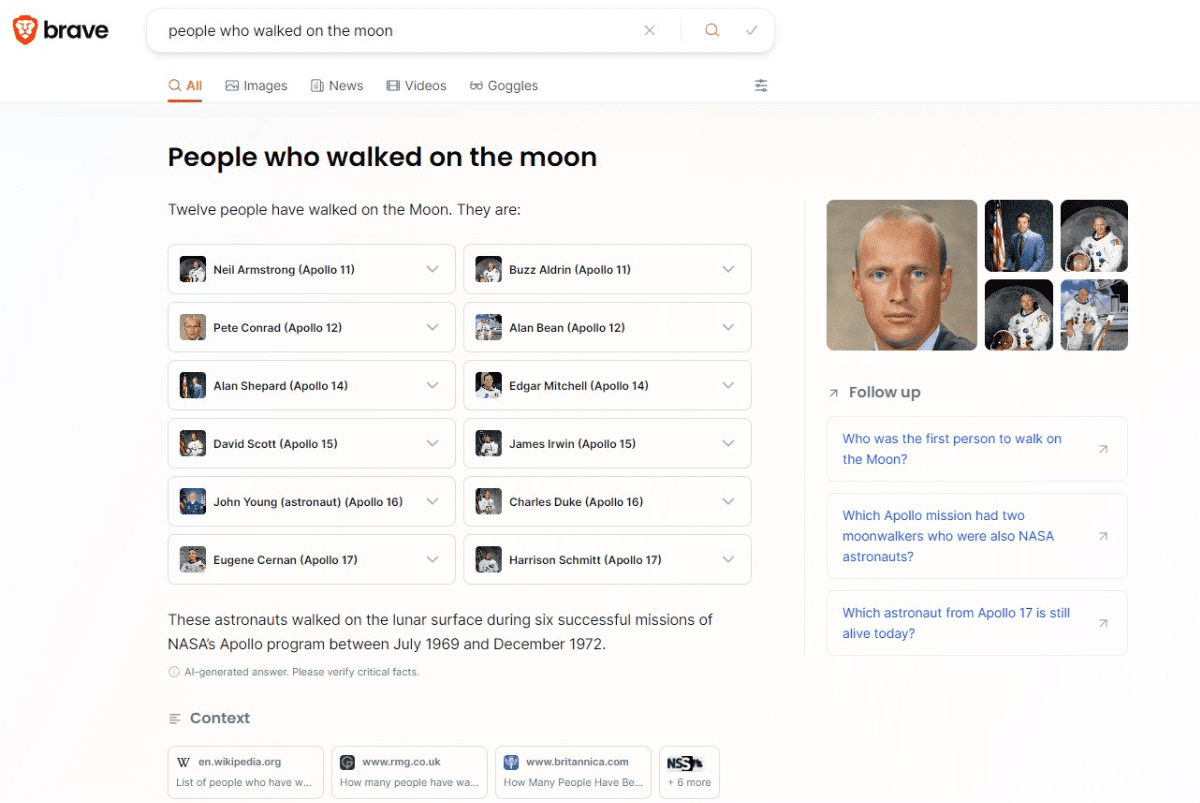Open the large bald astronaut portrait
1200x803 pixels.
point(902,275)
